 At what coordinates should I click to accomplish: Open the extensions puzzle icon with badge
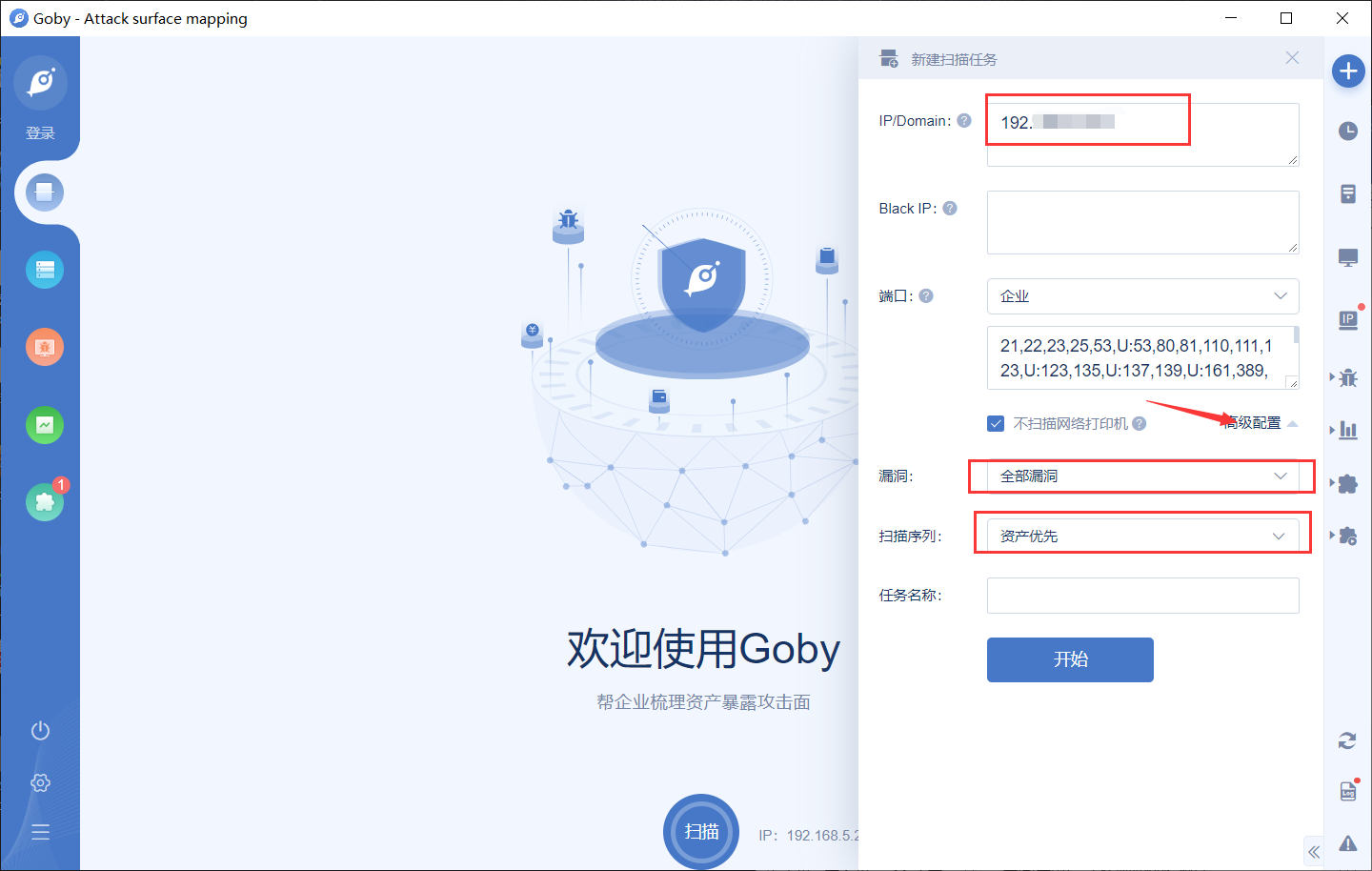[x=45, y=501]
